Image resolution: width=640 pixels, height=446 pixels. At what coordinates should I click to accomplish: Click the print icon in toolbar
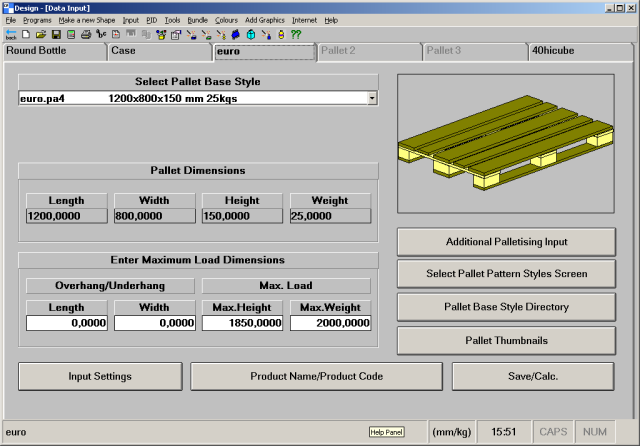pos(86,35)
